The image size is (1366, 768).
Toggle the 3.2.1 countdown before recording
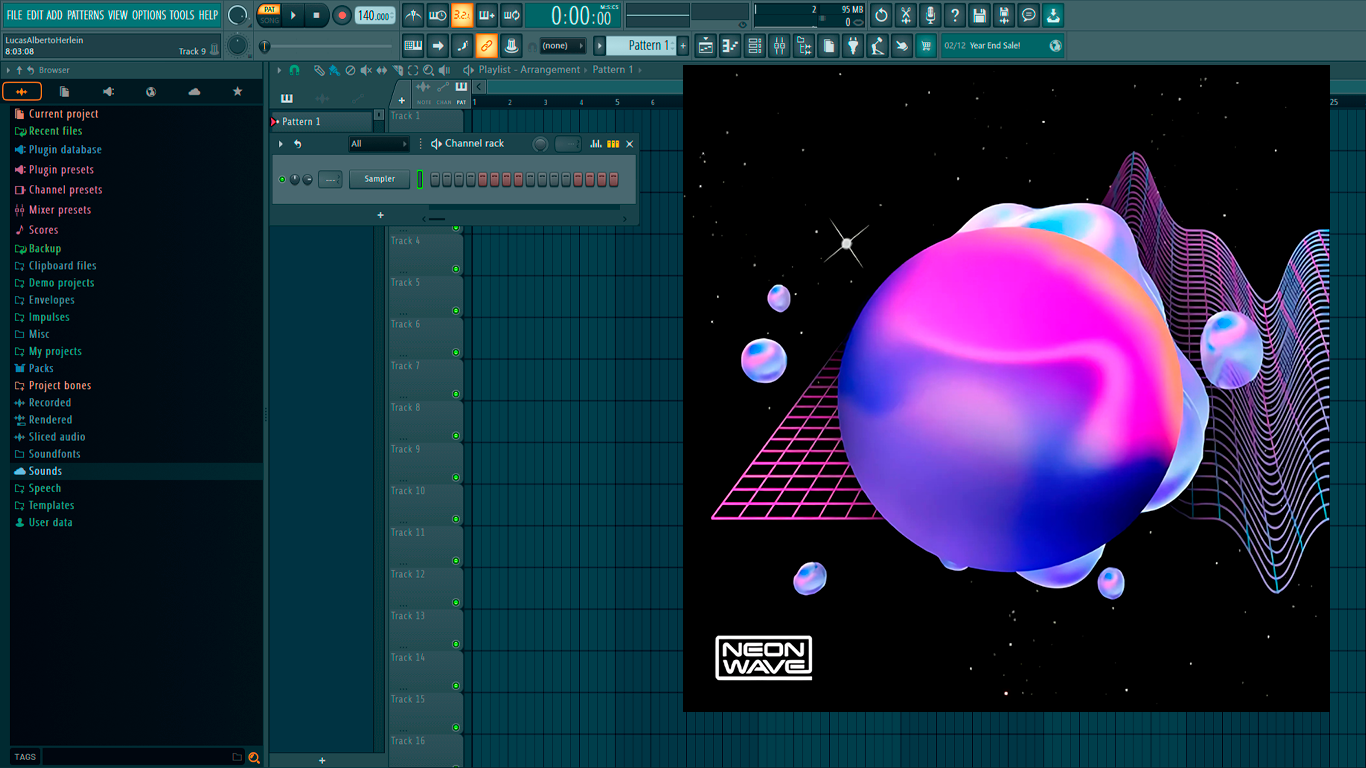tap(462, 15)
